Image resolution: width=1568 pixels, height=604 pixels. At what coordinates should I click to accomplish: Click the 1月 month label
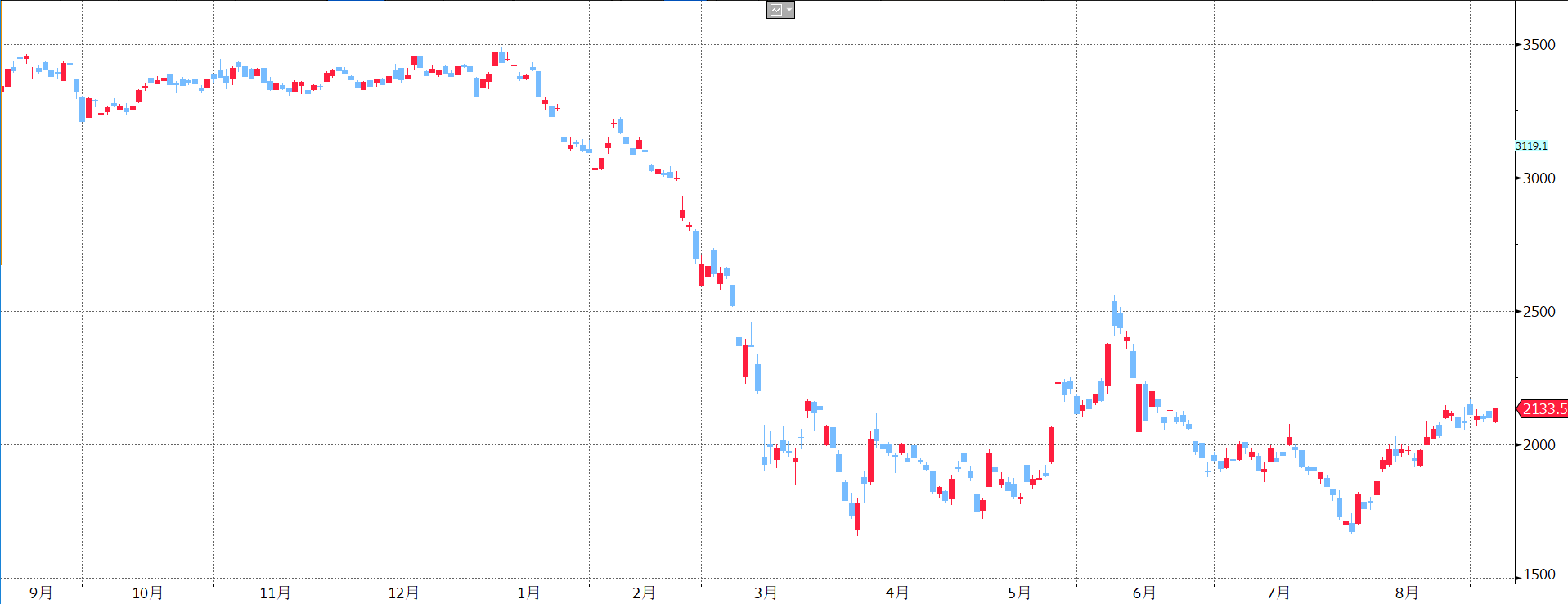pos(528,593)
